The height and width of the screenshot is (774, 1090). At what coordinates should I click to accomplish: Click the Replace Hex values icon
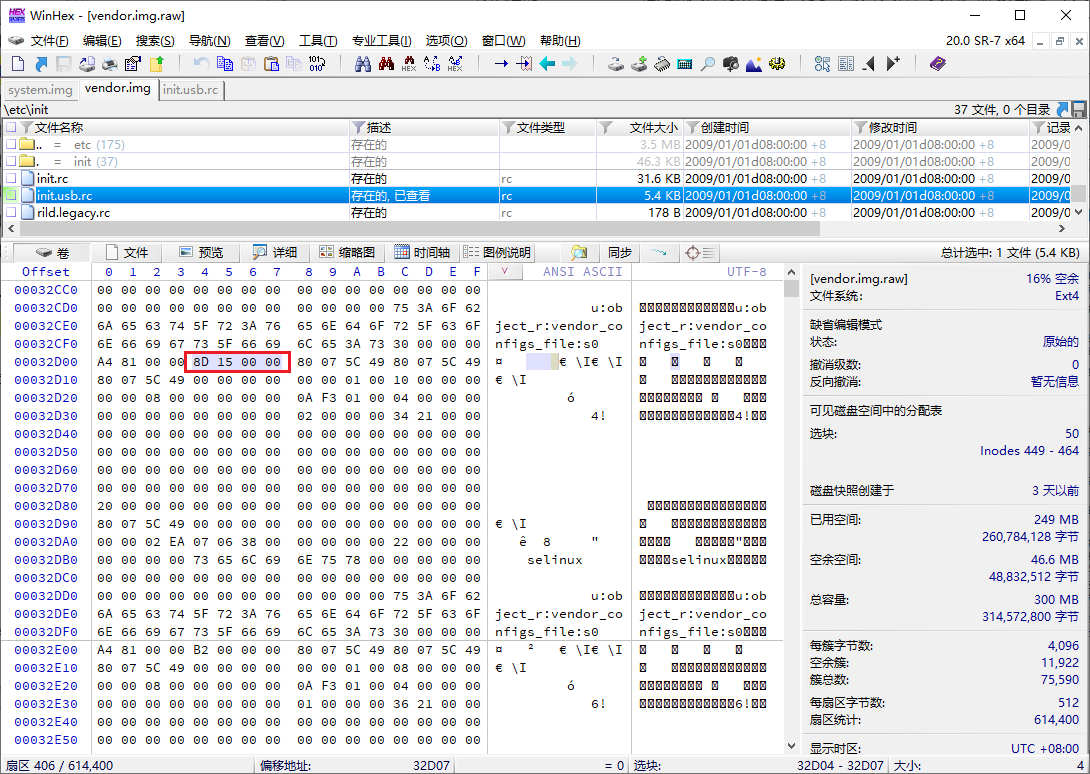point(455,64)
